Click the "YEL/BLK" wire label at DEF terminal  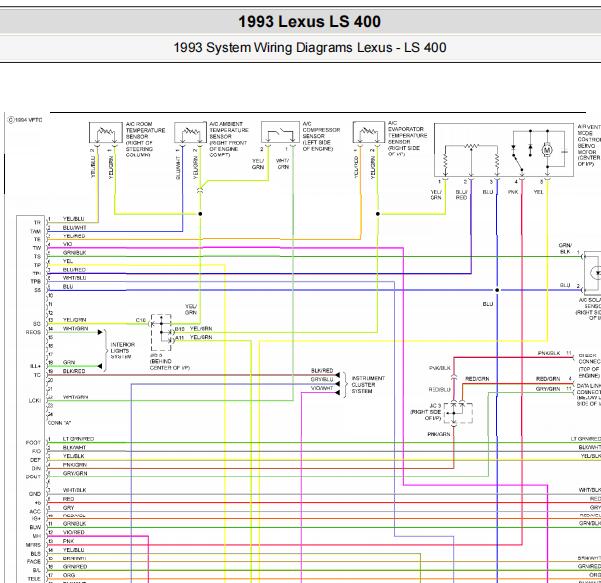74,456
